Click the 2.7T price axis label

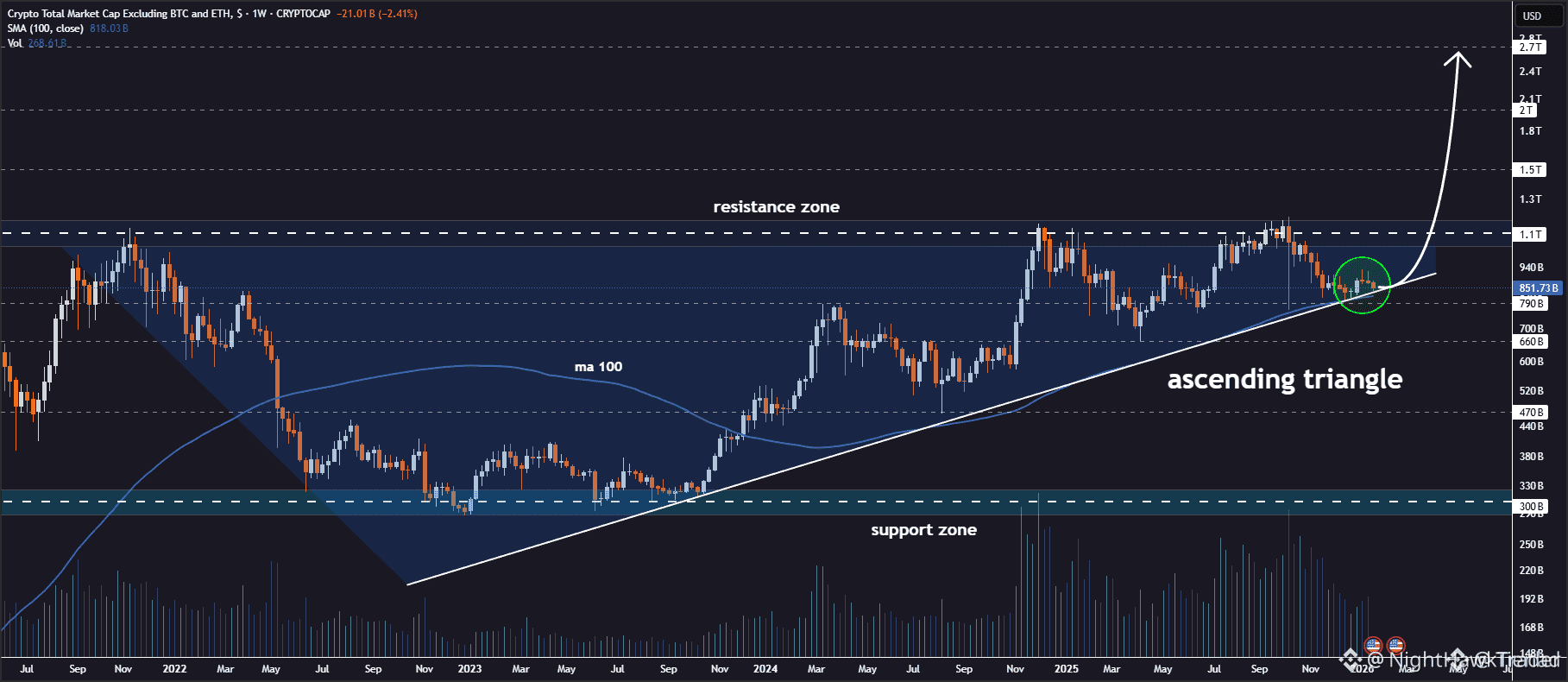coord(1530,47)
